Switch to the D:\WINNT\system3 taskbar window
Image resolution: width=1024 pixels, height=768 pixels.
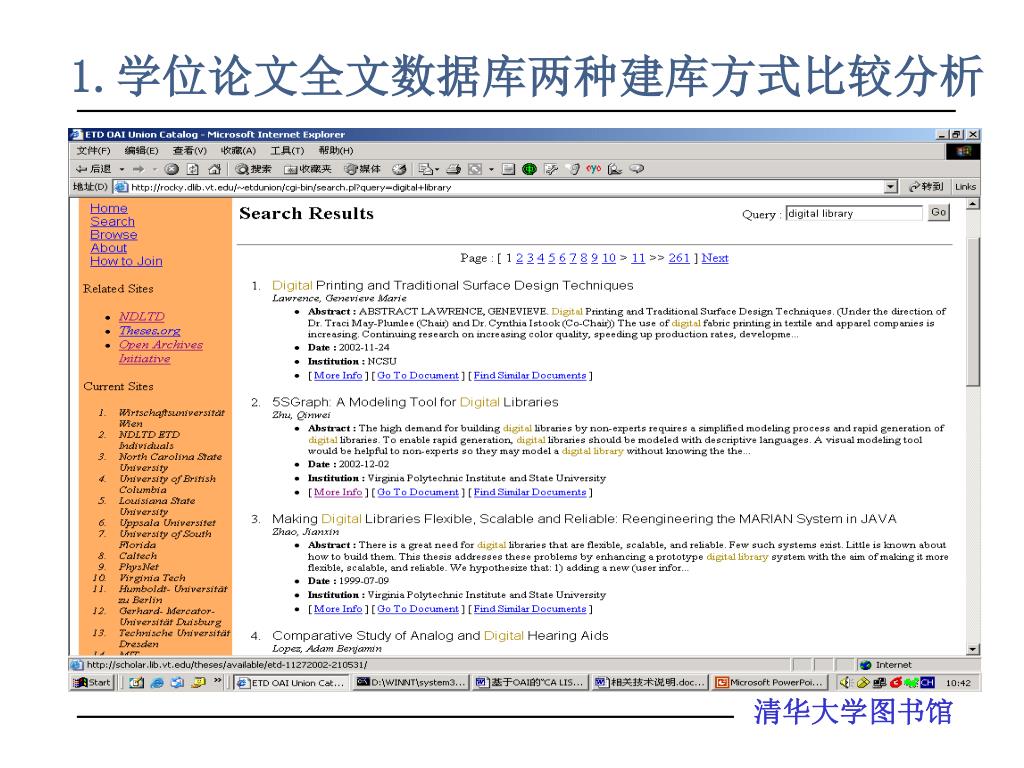pos(411,682)
